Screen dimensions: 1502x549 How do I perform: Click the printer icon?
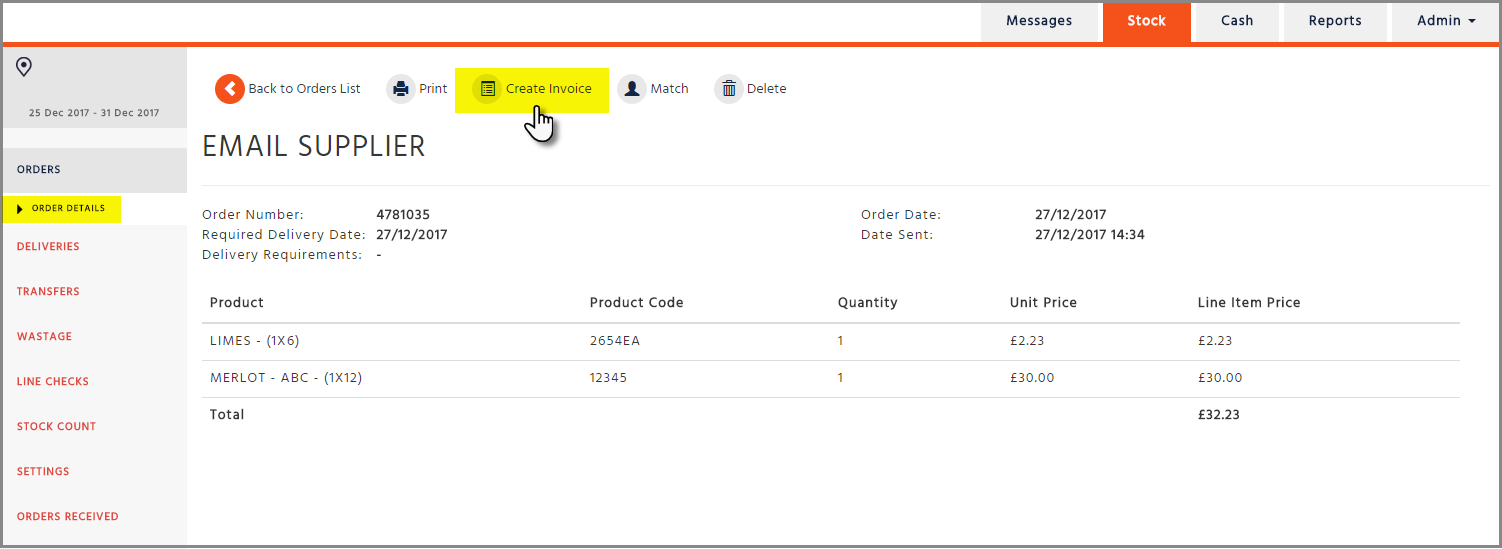coord(401,89)
